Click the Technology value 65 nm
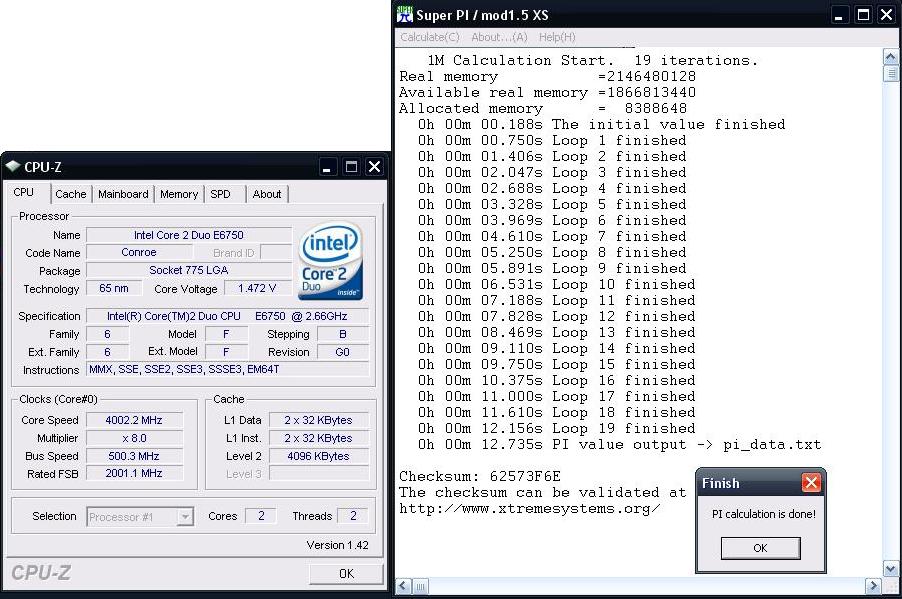This screenshot has width=902, height=599. (x=113, y=288)
